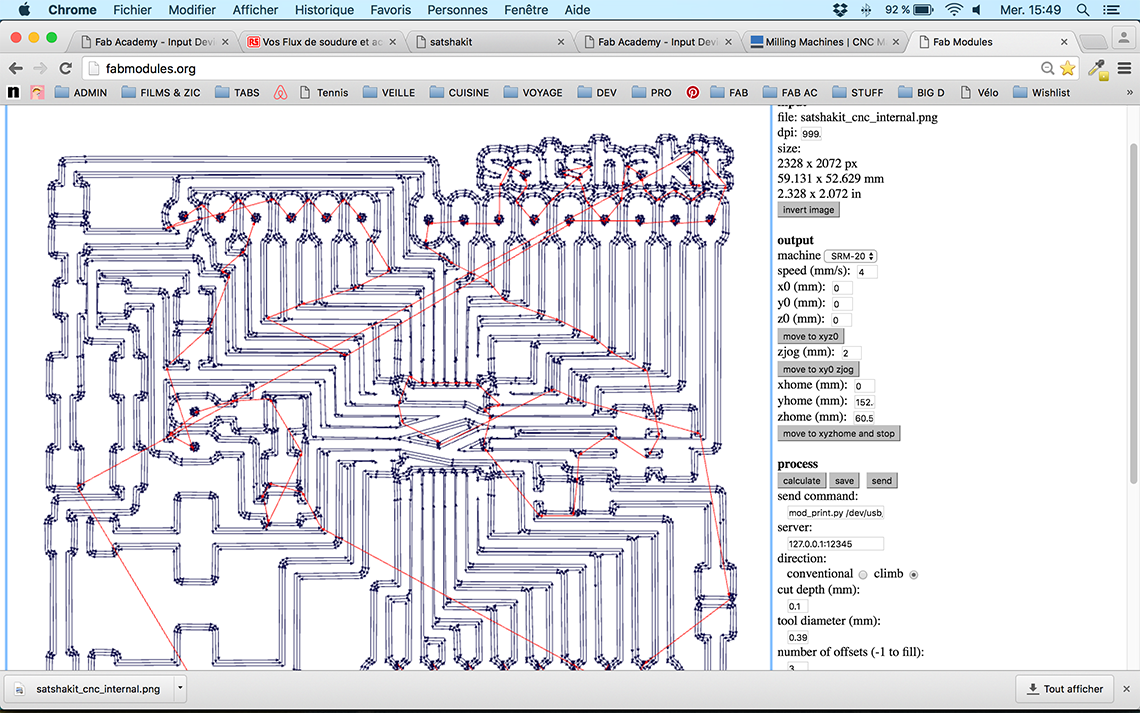Image resolution: width=1140 pixels, height=713 pixels.
Task: Click move to xy0 zjog button
Action: 818,369
